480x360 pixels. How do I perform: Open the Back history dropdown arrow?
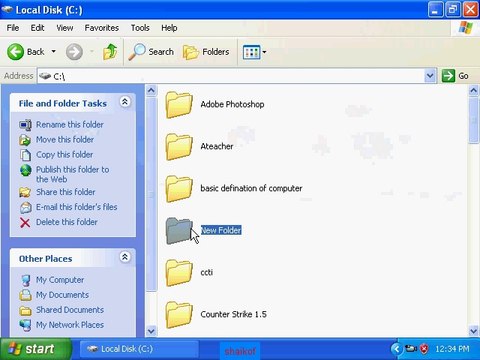[53, 52]
